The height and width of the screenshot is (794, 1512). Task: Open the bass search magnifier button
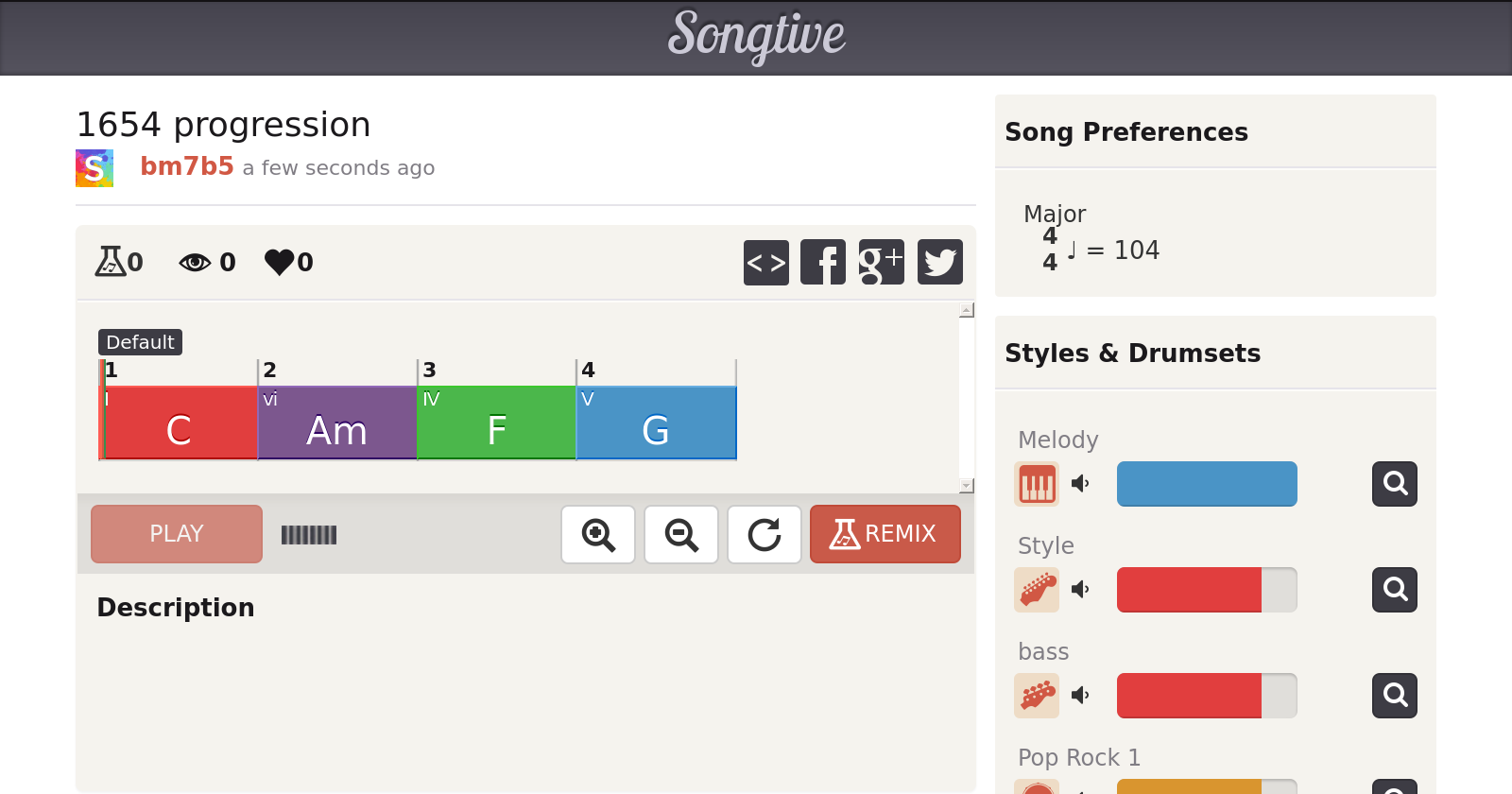click(1394, 696)
